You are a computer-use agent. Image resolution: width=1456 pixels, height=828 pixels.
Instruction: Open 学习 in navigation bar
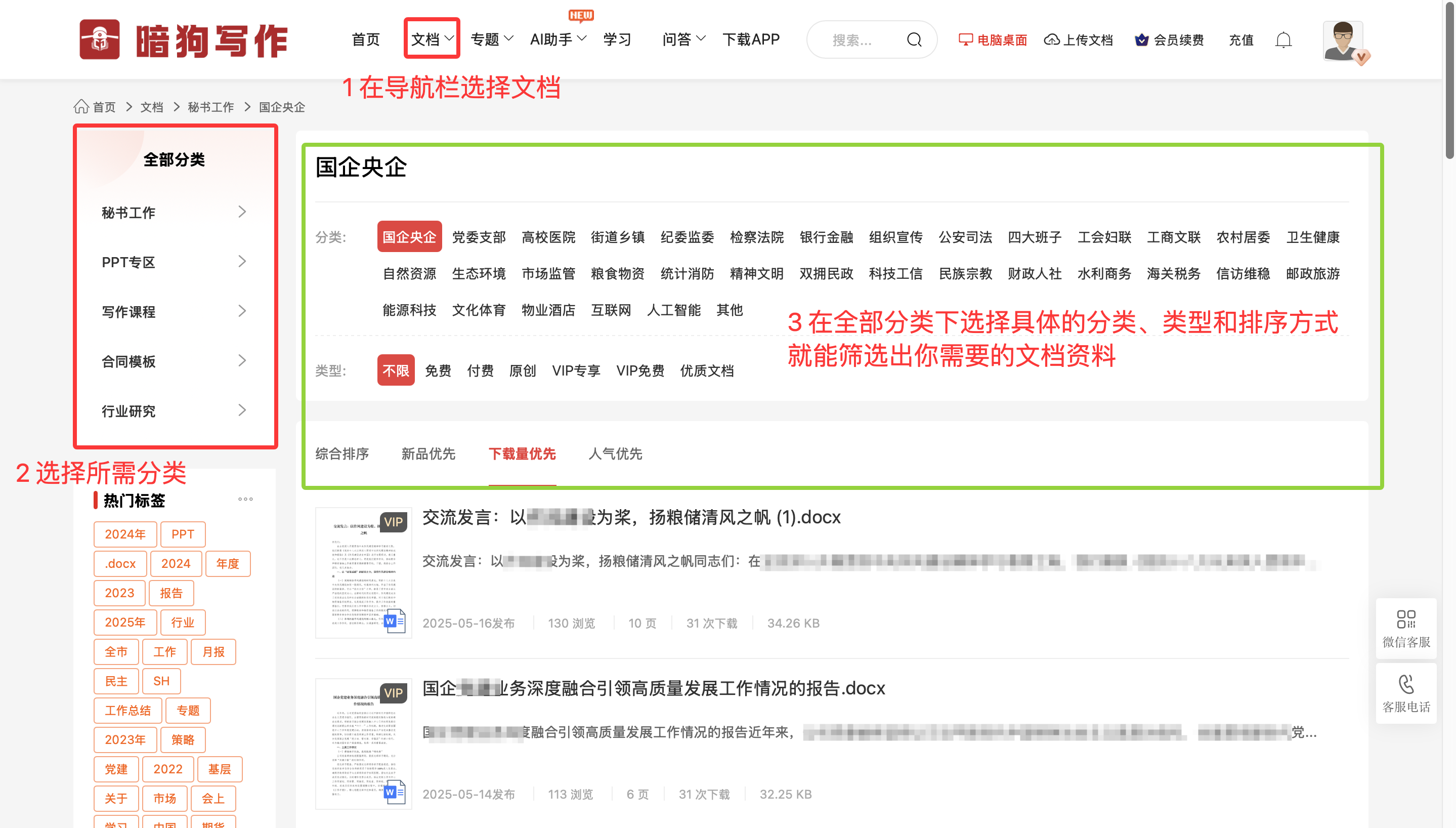617,39
